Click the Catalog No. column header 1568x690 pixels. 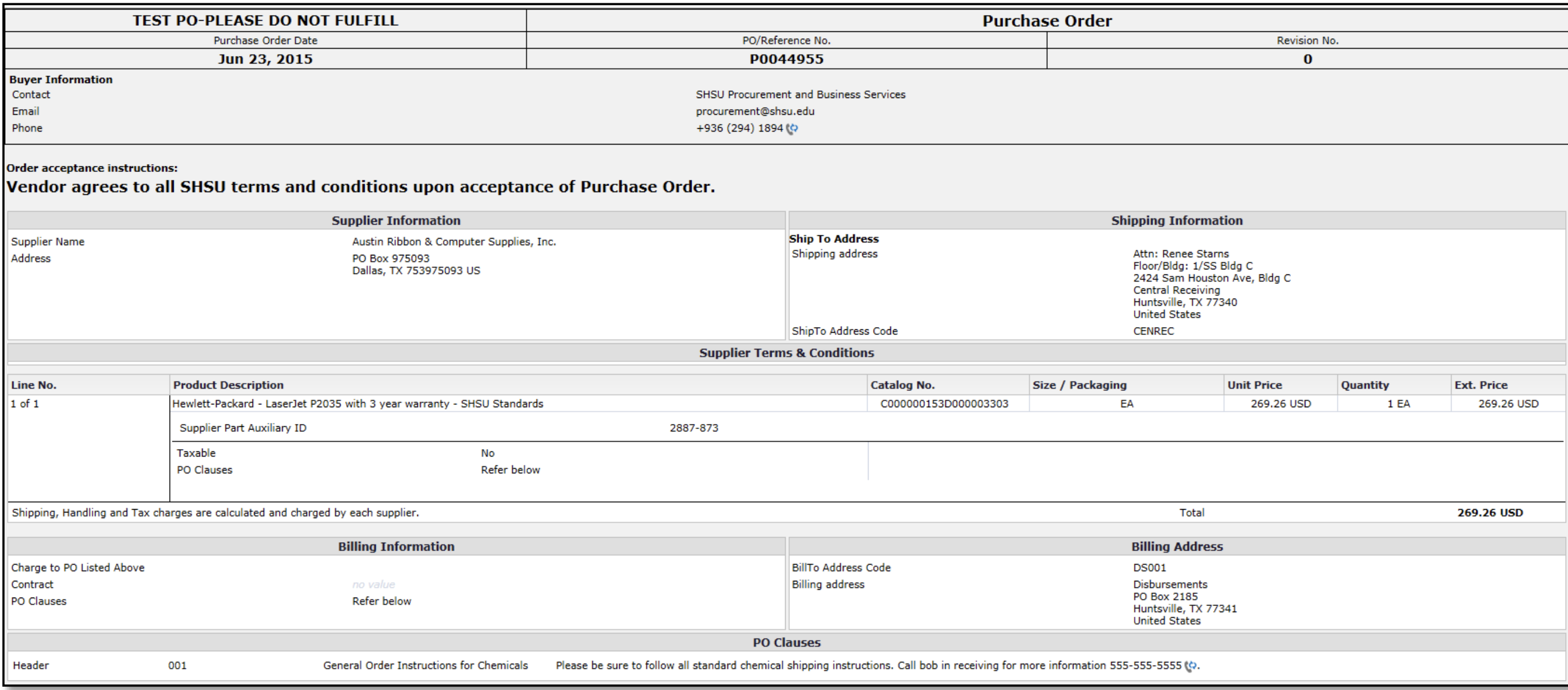(902, 385)
